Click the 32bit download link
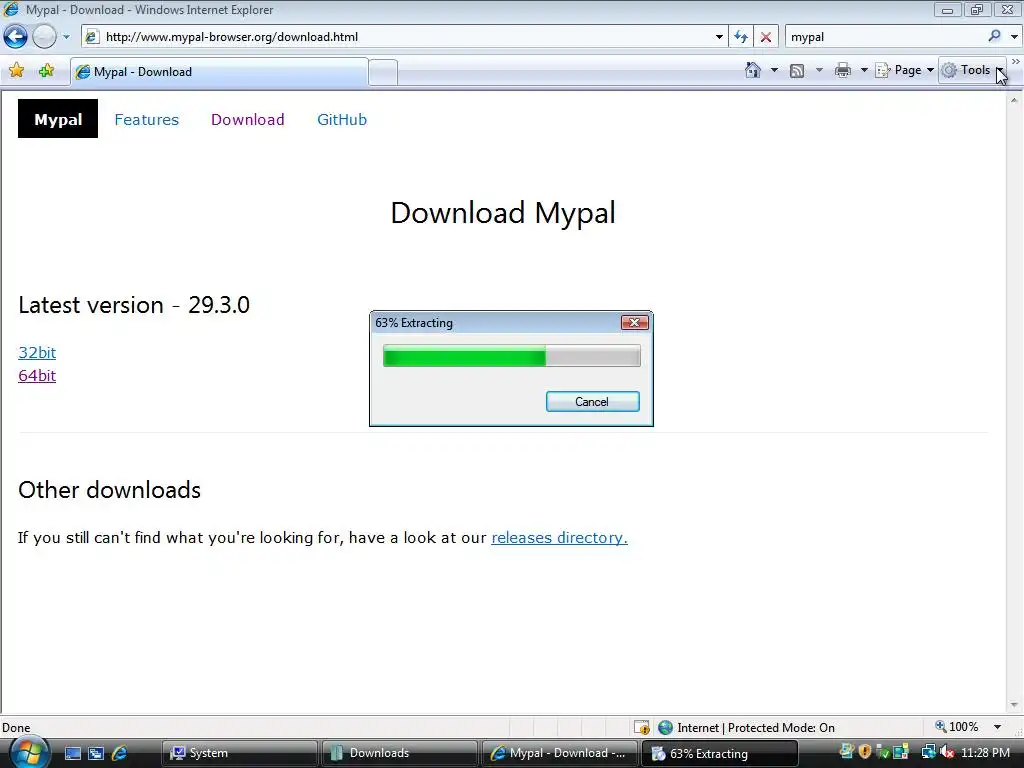The image size is (1024, 768). (x=37, y=353)
